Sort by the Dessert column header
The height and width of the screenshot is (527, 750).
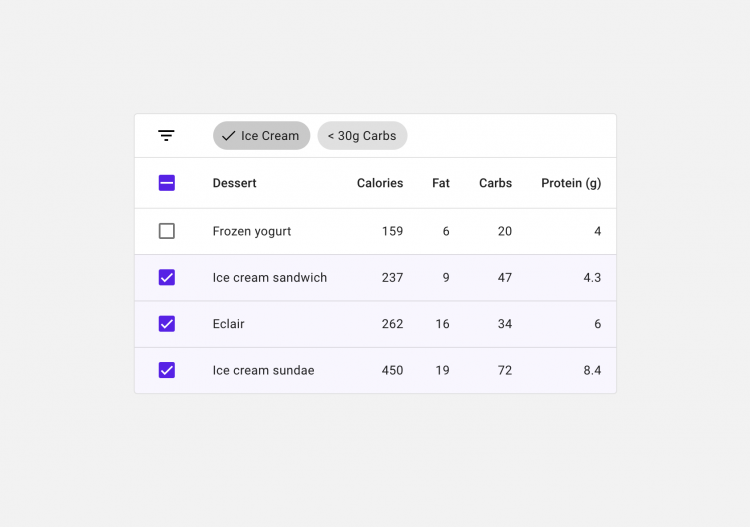click(x=234, y=183)
